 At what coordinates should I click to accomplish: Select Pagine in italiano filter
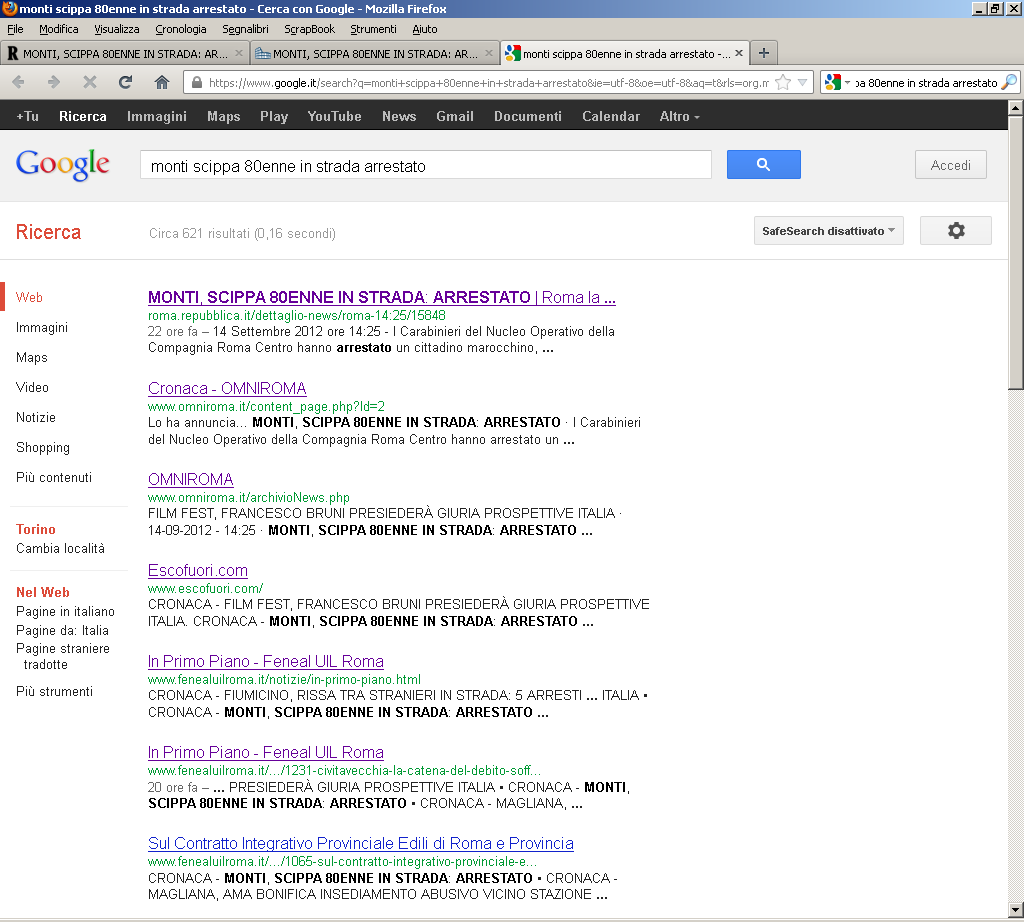pyautogui.click(x=65, y=611)
